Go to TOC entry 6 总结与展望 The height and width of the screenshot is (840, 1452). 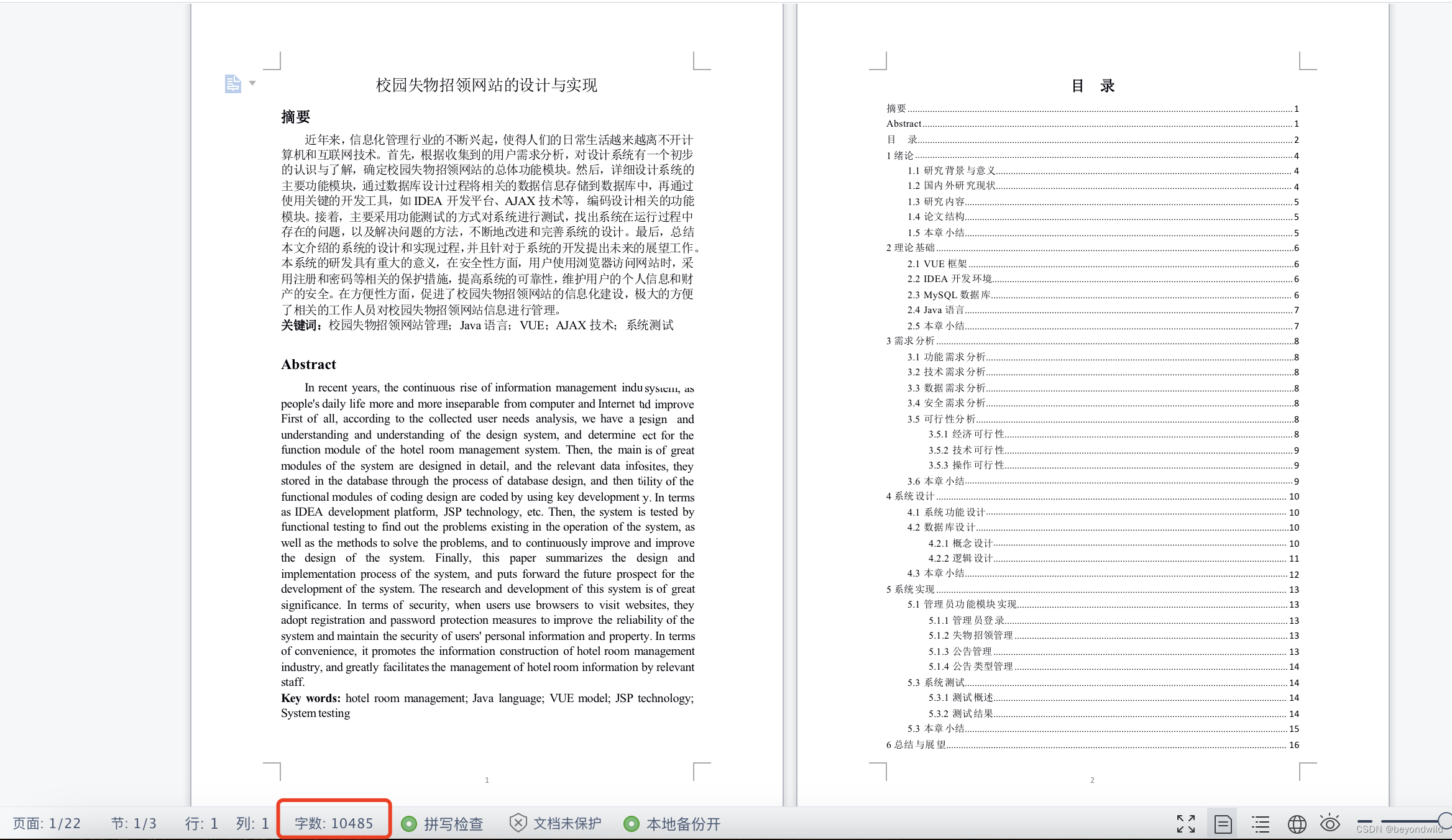pos(916,745)
